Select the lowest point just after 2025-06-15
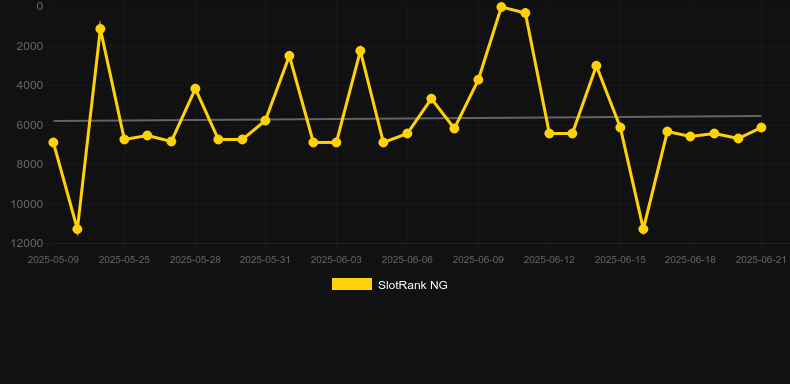This screenshot has height=384, width=790. click(x=643, y=229)
